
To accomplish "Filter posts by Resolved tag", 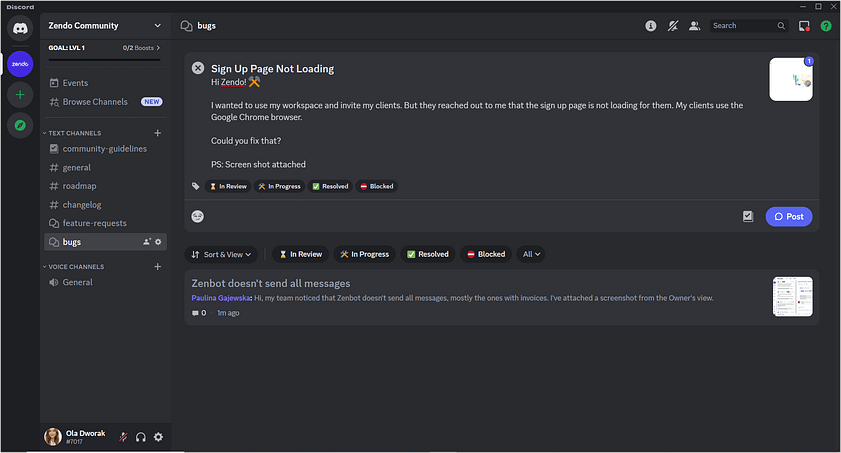I will [428, 255].
